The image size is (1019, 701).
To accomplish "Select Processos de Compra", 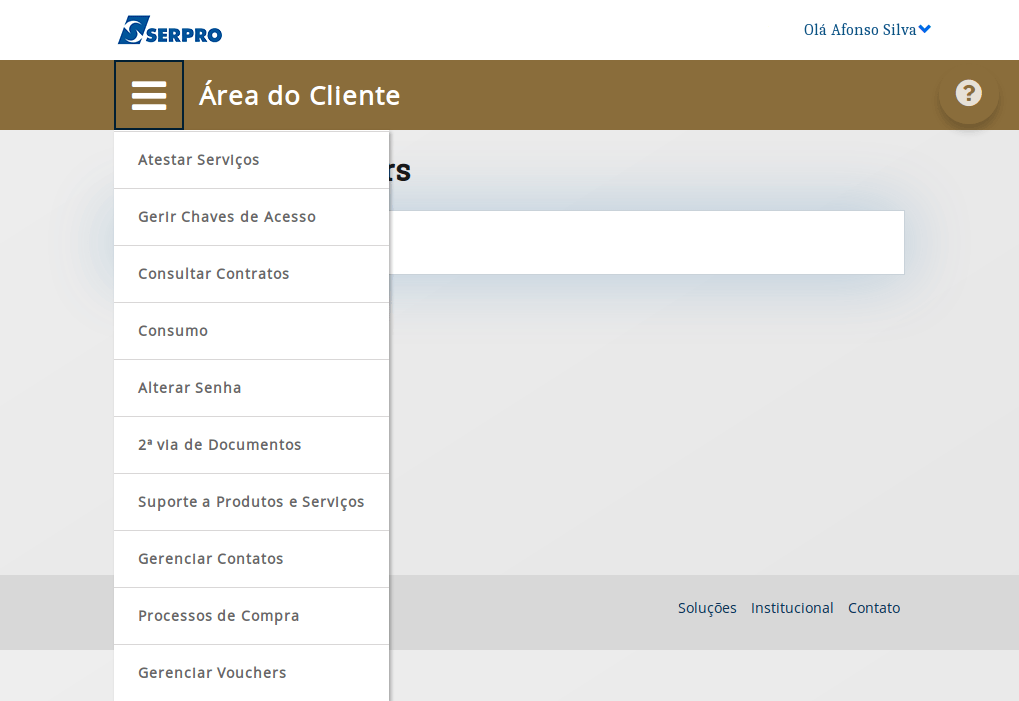I will point(218,616).
